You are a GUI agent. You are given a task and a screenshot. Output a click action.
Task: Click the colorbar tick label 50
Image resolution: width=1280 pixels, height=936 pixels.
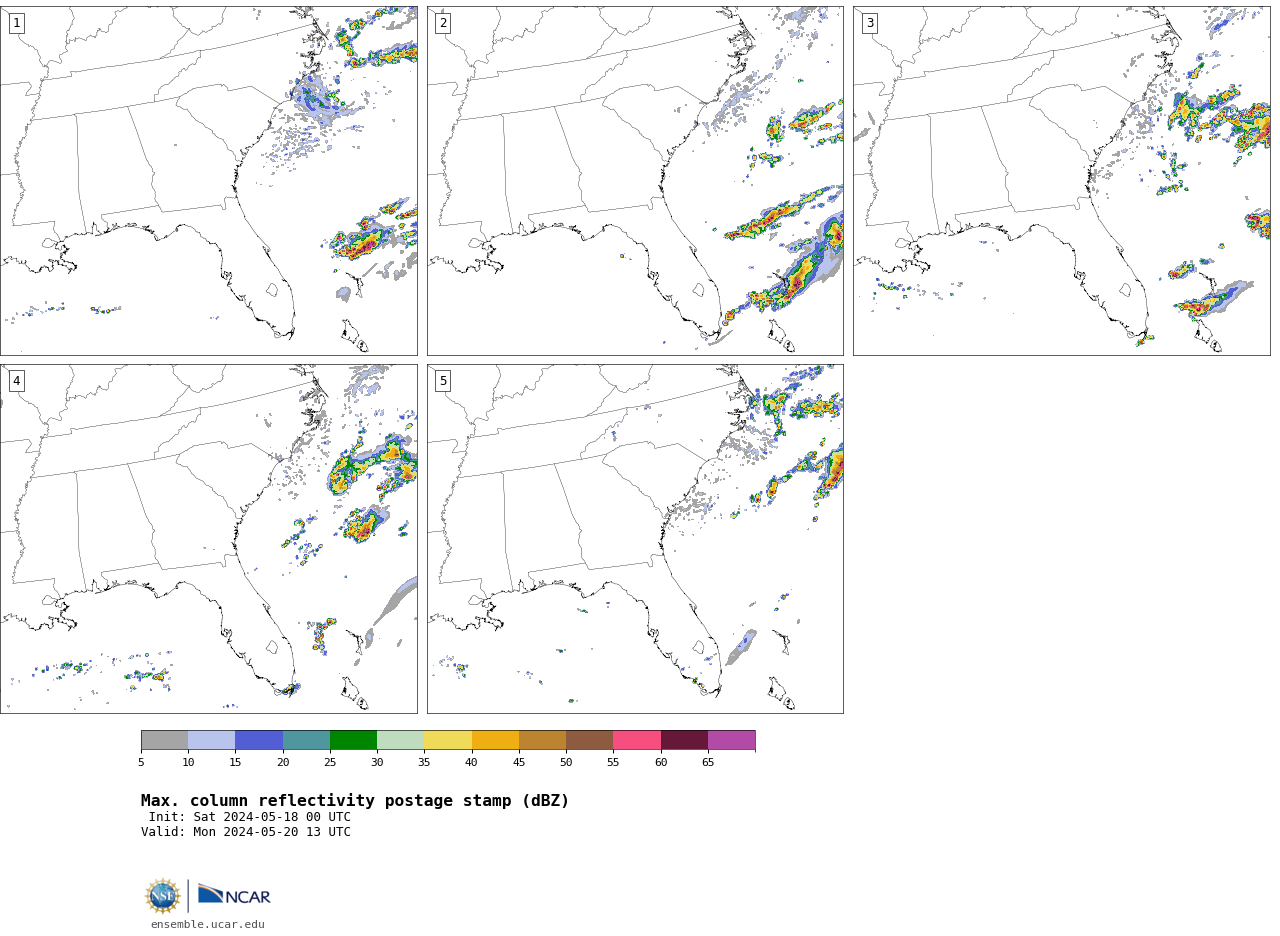[x=566, y=763]
